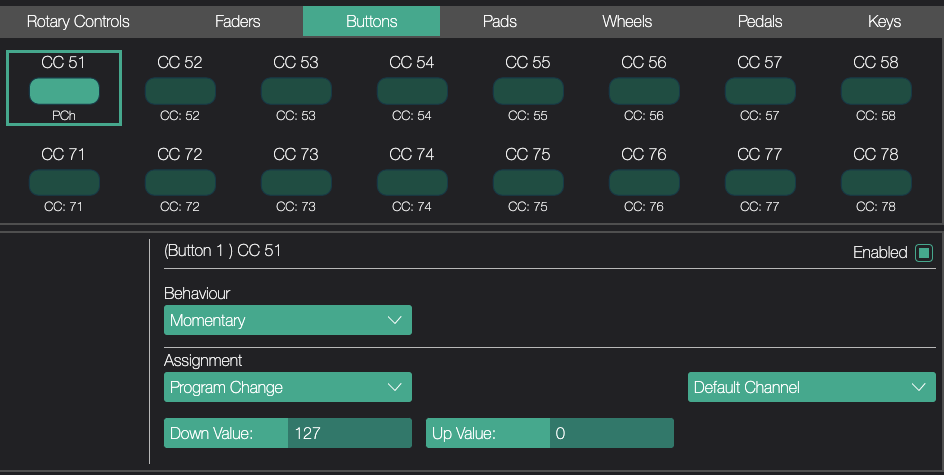Screen dimensions: 944x475
Task: Go to the Wheels tab
Action: point(627,22)
